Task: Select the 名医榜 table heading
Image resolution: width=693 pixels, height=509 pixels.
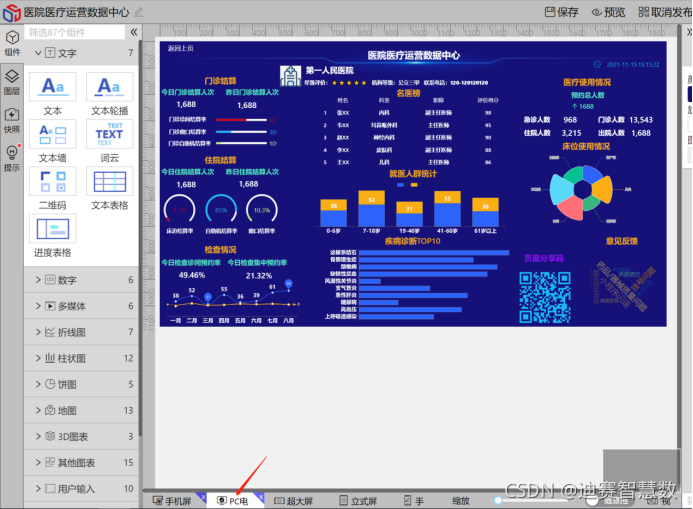Action: tap(408, 93)
